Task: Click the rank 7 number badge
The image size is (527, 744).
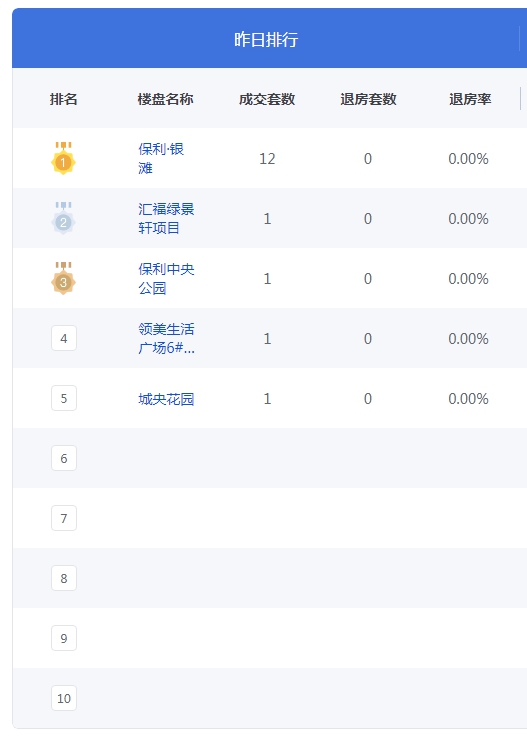Action: [x=64, y=518]
